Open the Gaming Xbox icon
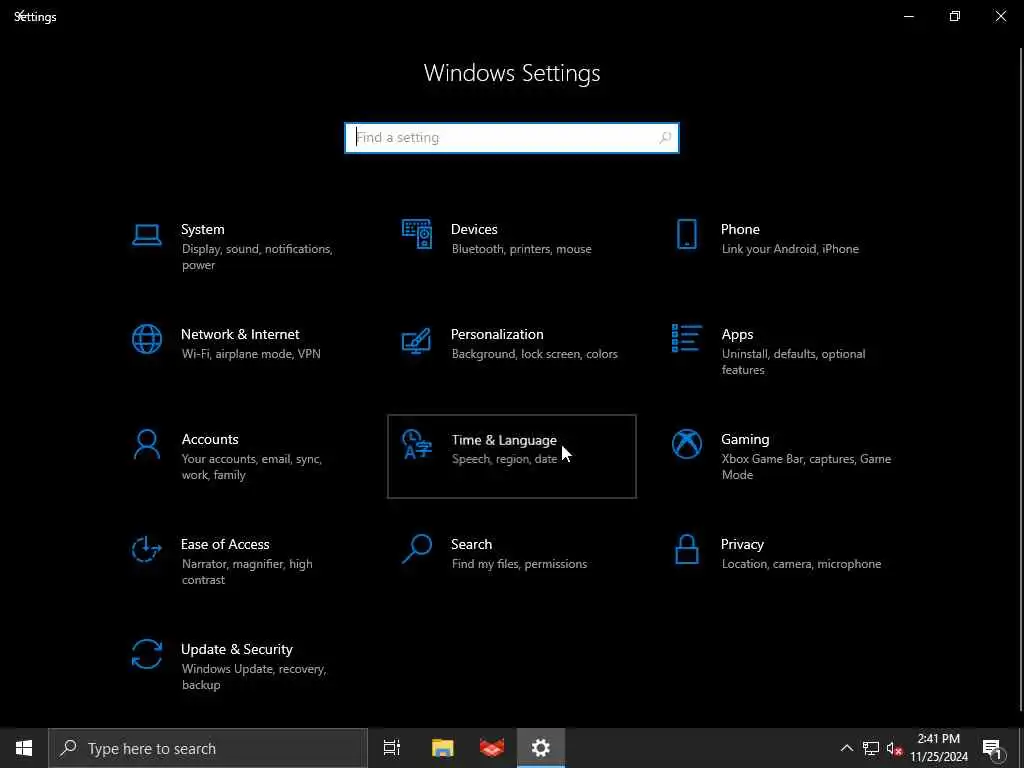 686,445
